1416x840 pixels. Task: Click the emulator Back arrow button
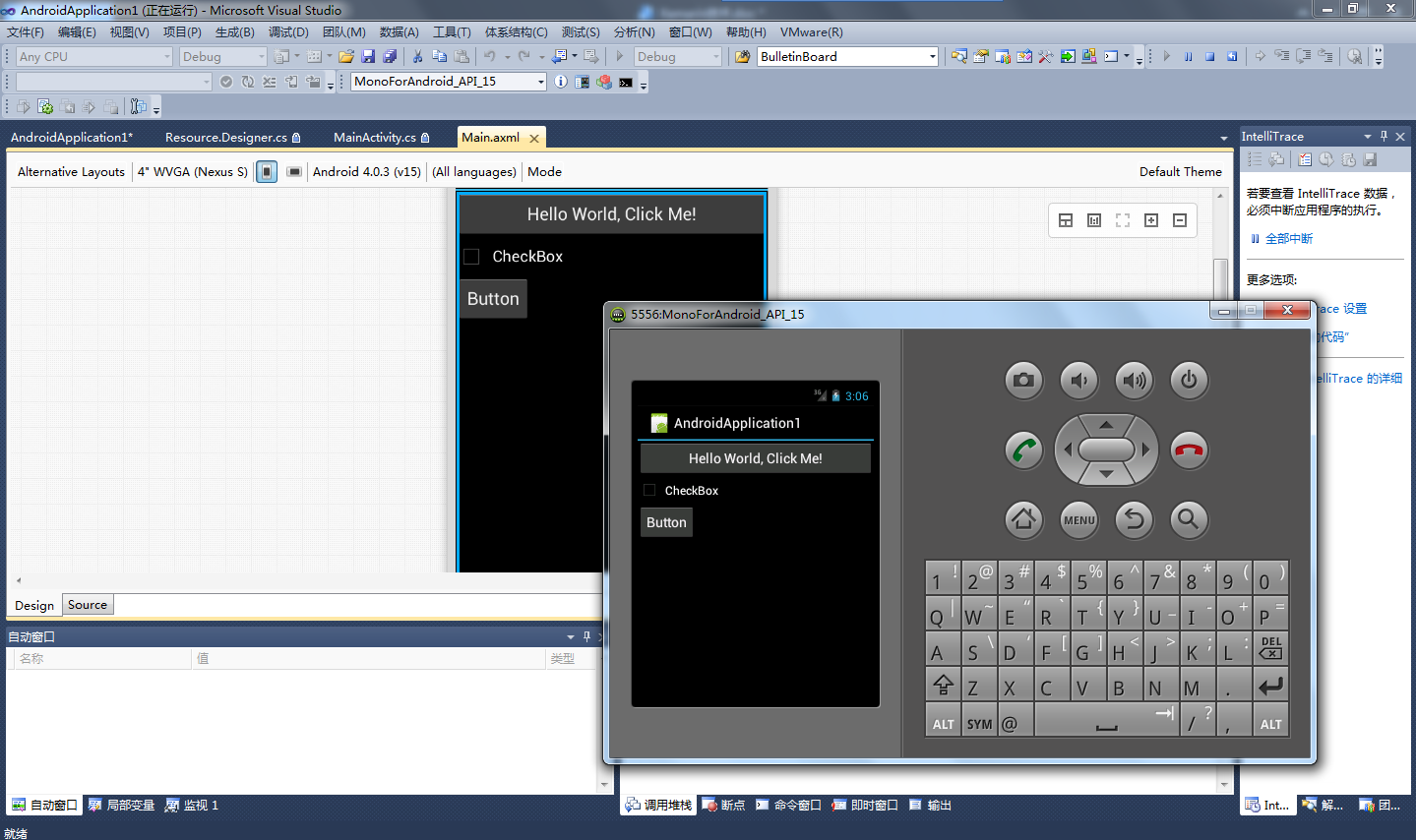1135,519
